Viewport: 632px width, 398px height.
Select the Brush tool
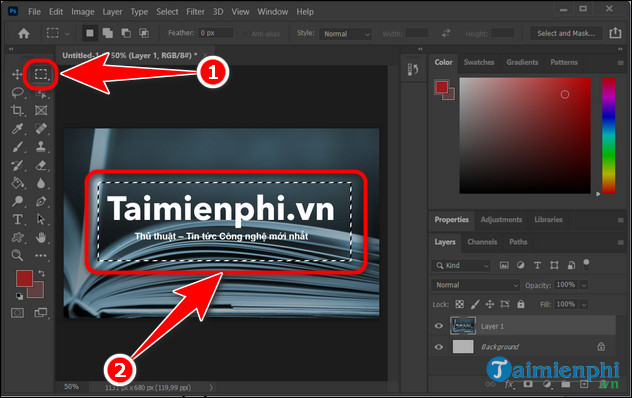pyautogui.click(x=17, y=147)
